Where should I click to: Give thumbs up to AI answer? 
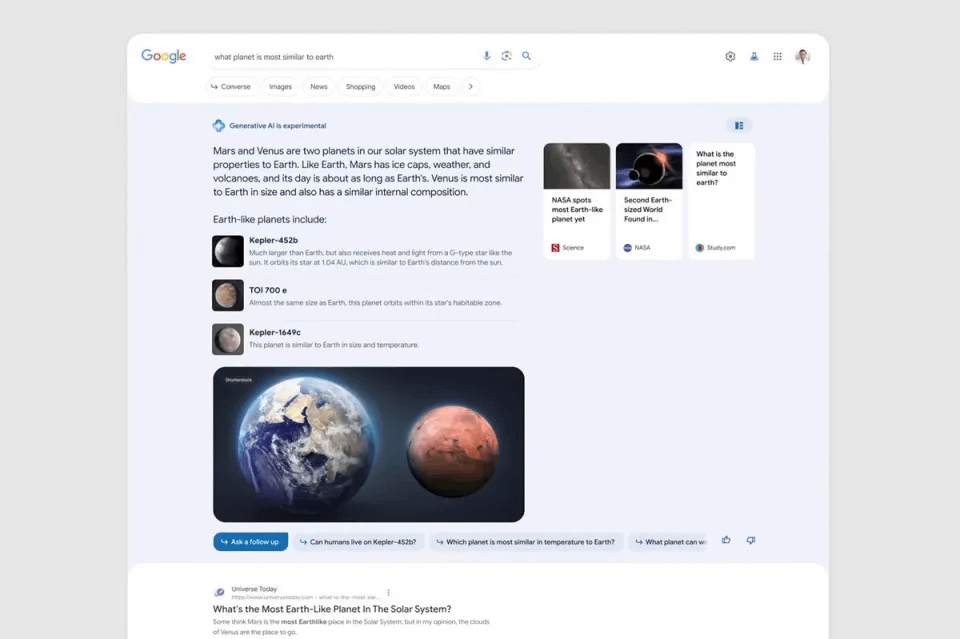coord(726,540)
